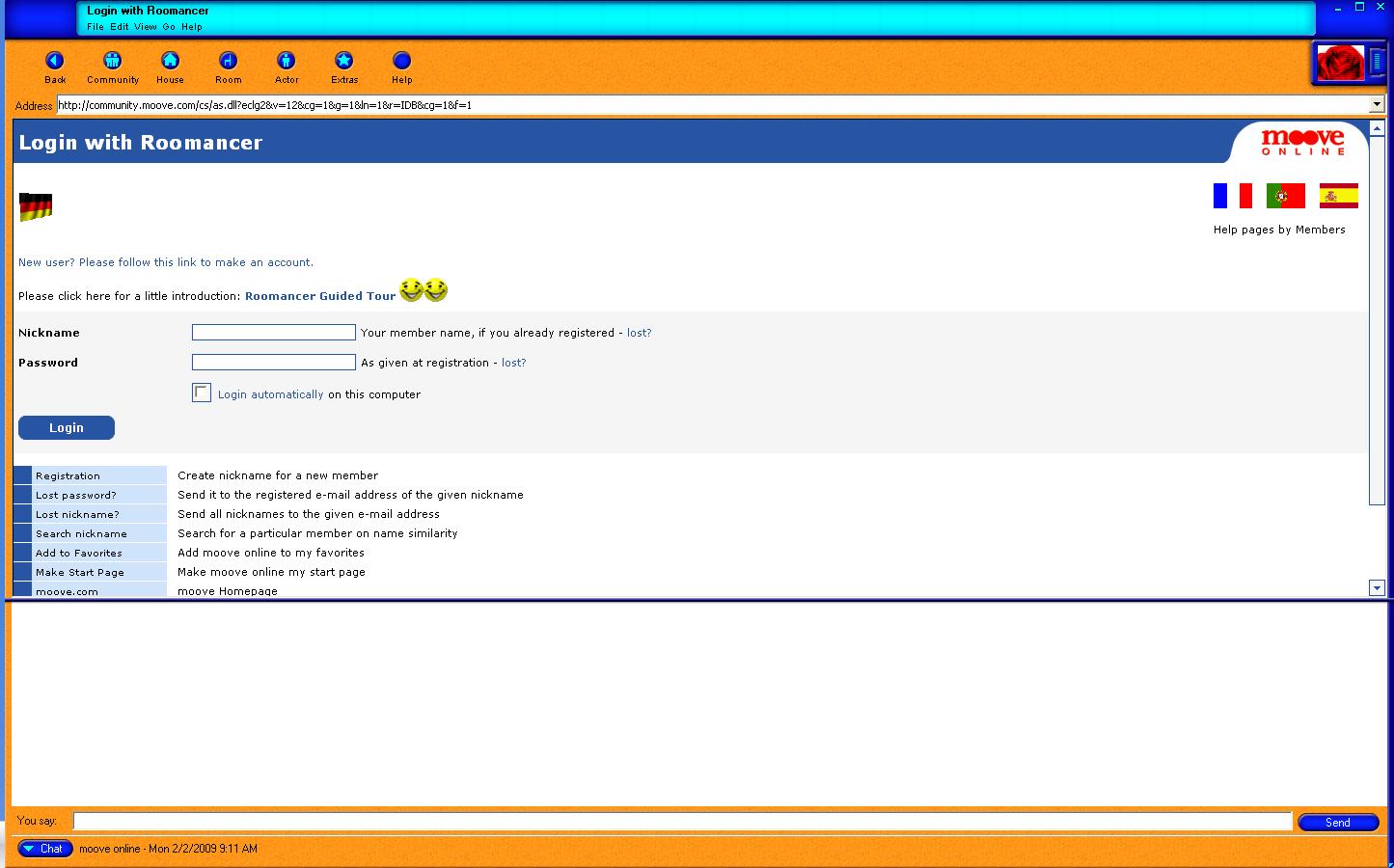Open the Extras star icon
1394x868 pixels.
(343, 61)
